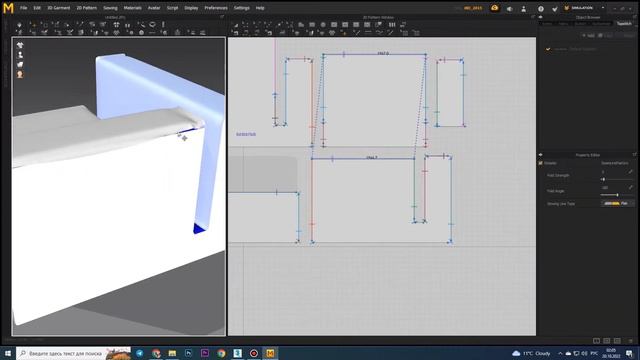This screenshot has width=640, height=360.
Task: Click the megaphone announcements icon in title bar
Action: pos(510,9)
